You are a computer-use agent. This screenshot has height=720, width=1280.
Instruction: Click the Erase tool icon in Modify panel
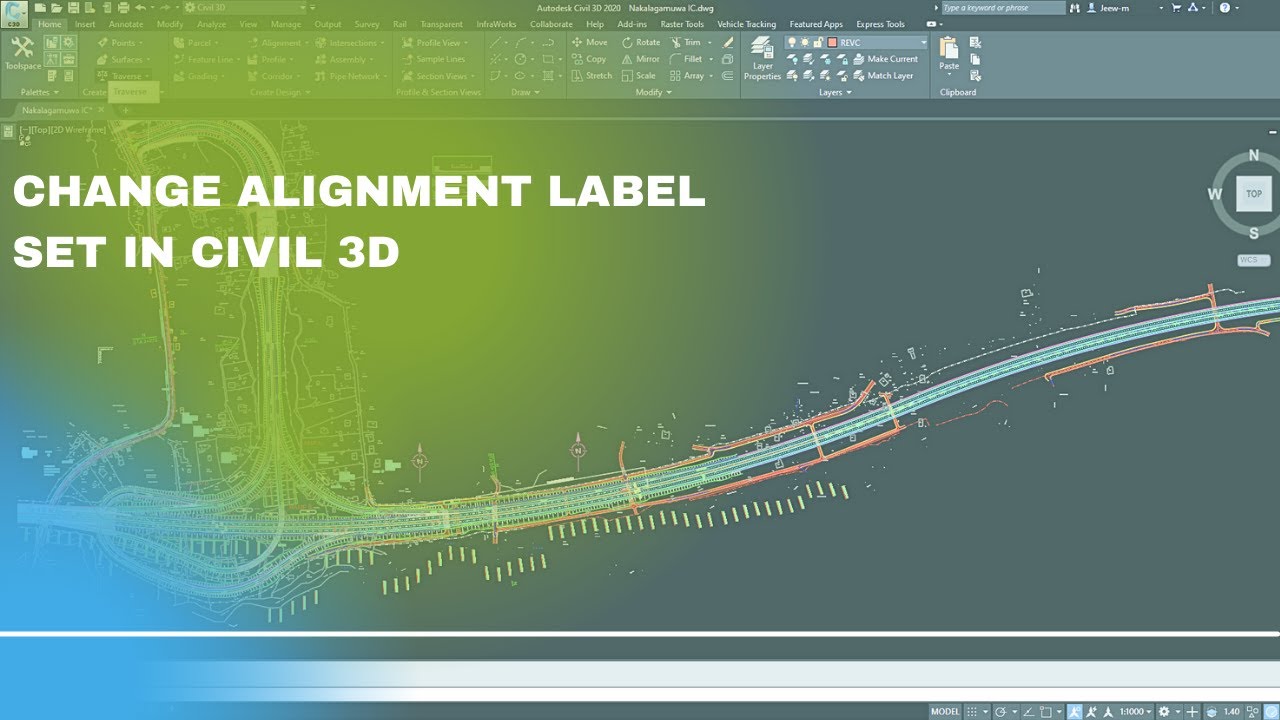point(728,42)
